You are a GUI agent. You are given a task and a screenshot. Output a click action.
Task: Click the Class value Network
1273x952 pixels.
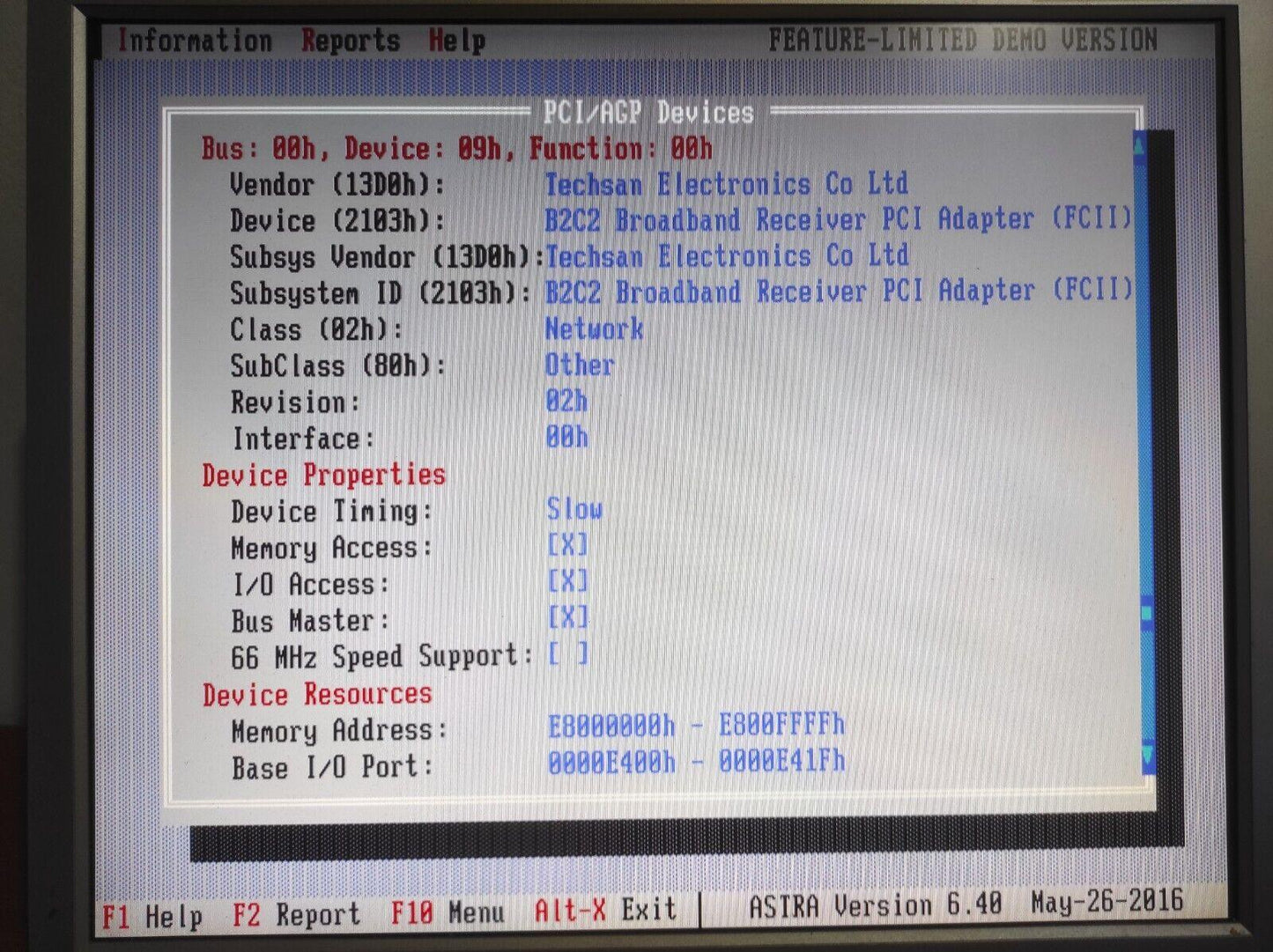(x=594, y=329)
